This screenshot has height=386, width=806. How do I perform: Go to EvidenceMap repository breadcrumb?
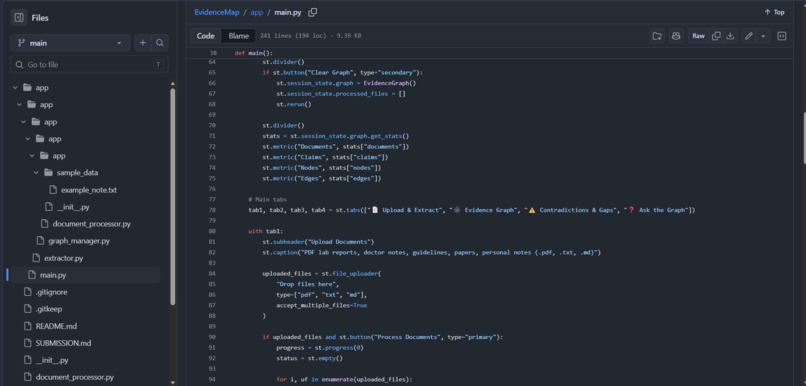coord(216,12)
